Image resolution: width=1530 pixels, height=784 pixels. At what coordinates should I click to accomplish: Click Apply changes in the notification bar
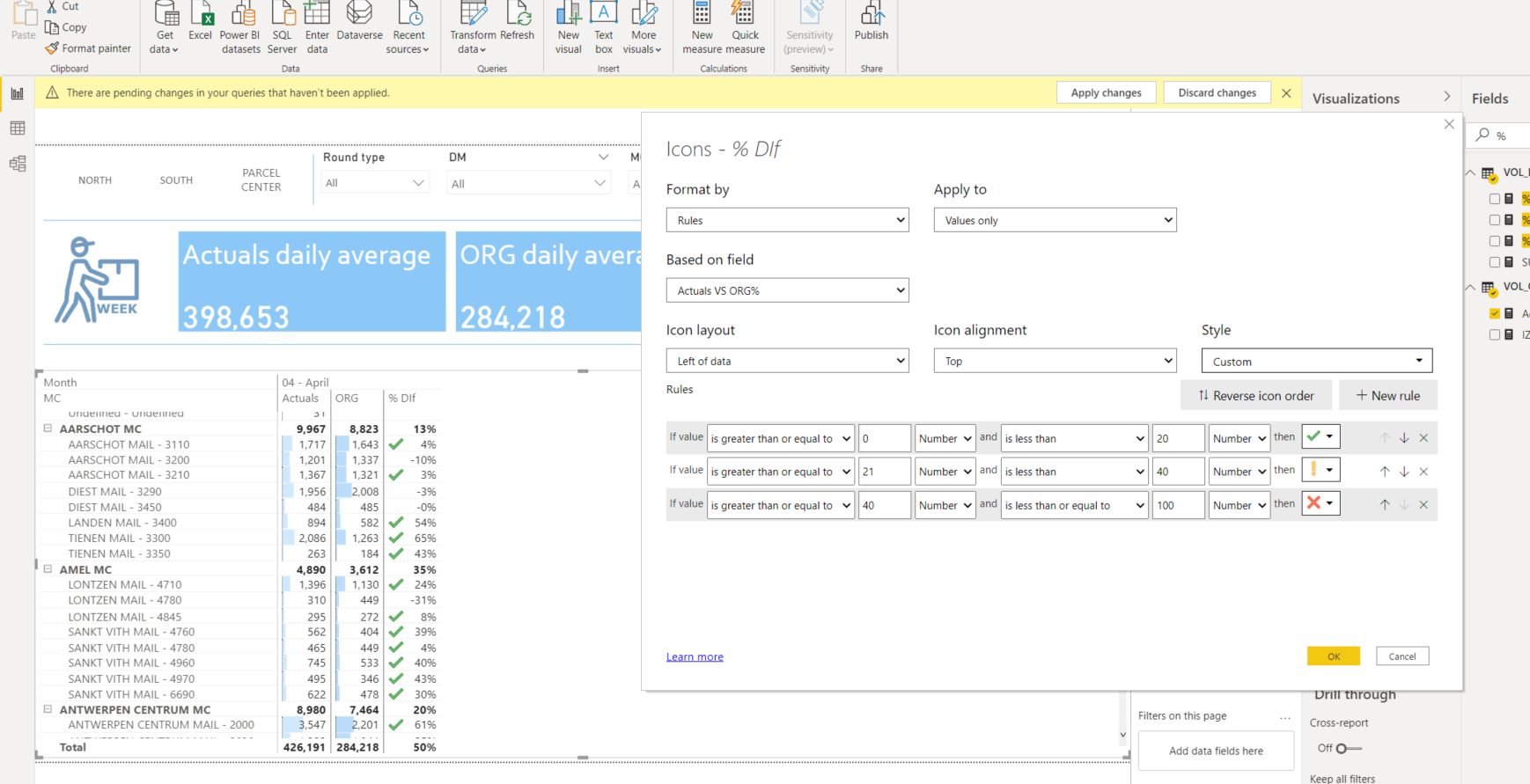pos(1106,92)
